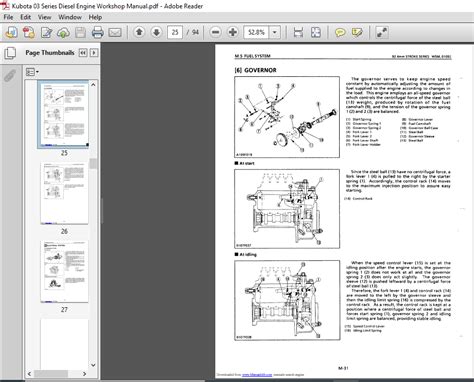Open the View menu

44,17
